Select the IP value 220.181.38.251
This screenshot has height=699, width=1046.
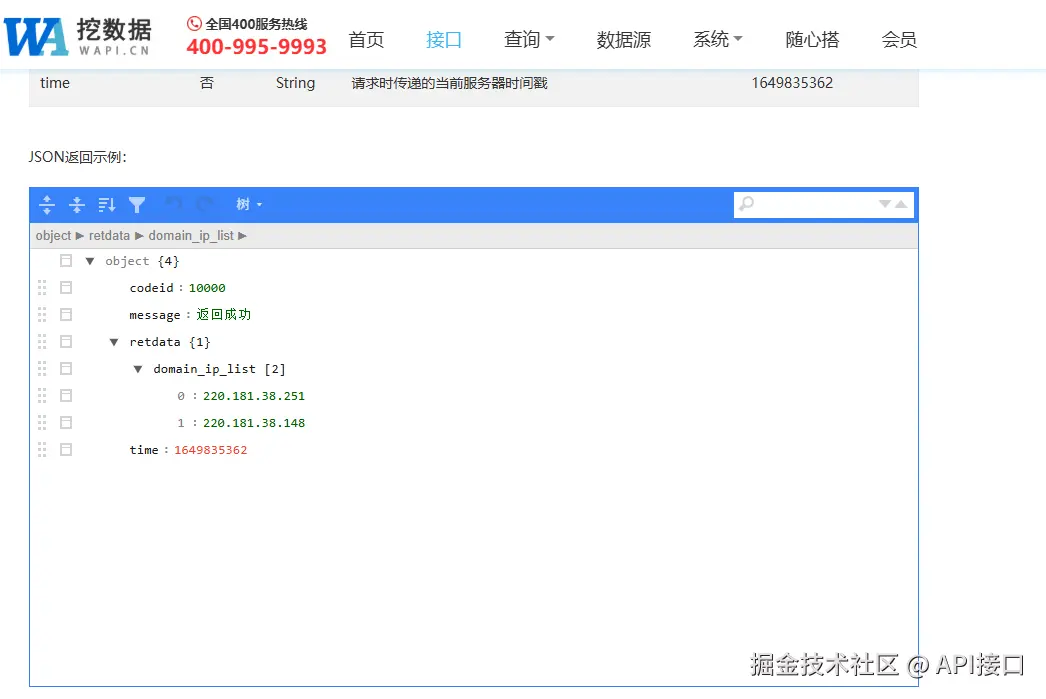[x=253, y=396]
